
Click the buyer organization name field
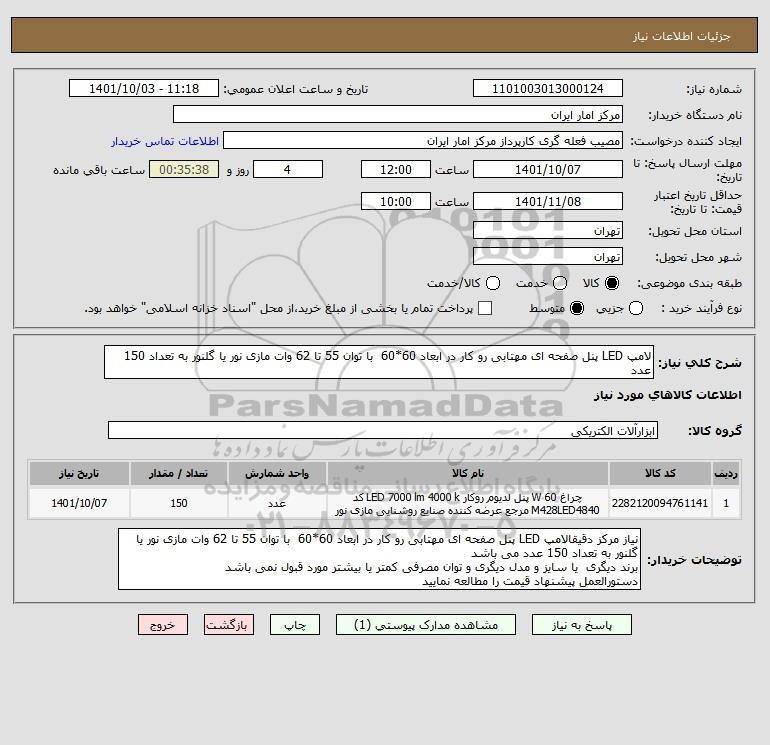398,115
